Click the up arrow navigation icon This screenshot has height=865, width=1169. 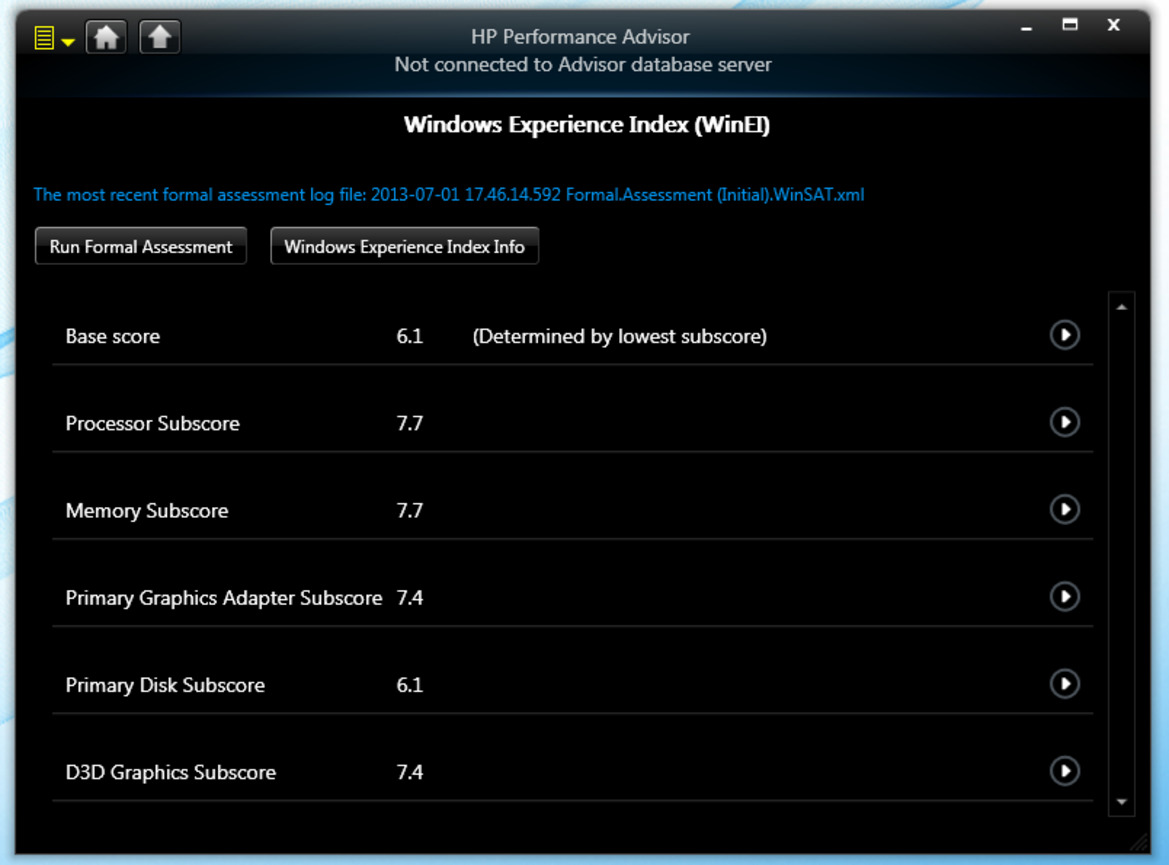click(x=160, y=37)
